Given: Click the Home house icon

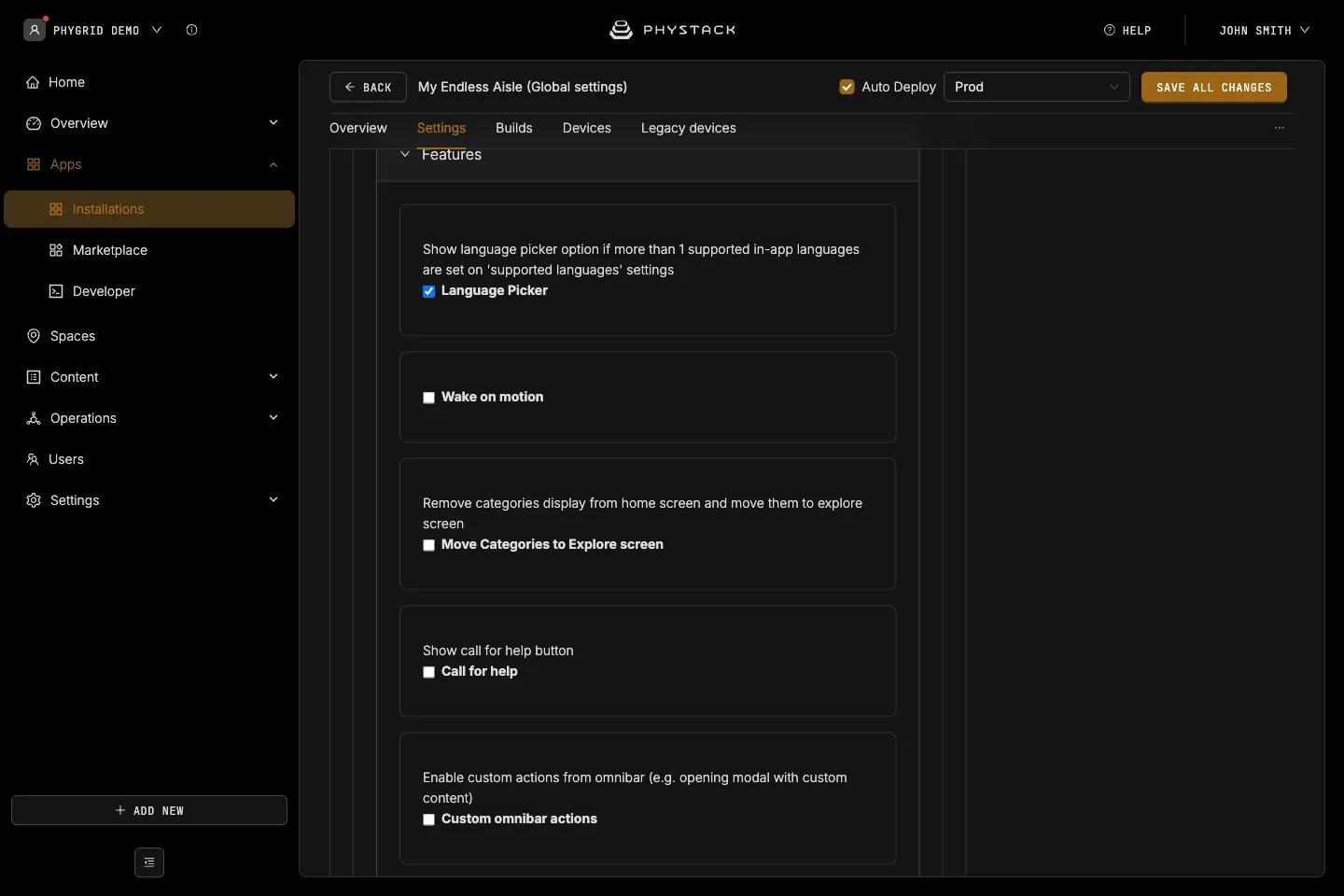Looking at the screenshot, I should click(33, 82).
